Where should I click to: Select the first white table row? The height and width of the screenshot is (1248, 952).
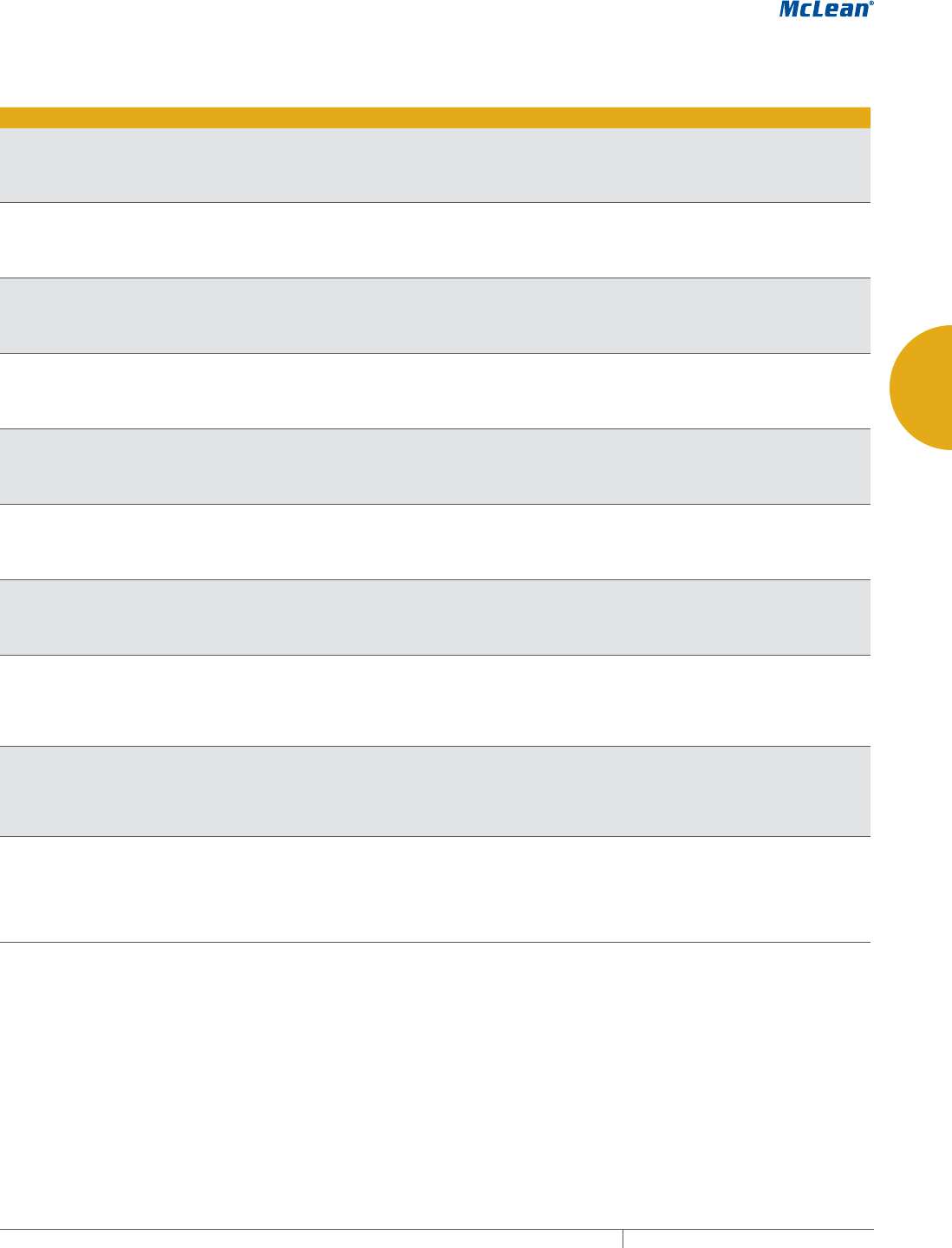tap(435, 240)
